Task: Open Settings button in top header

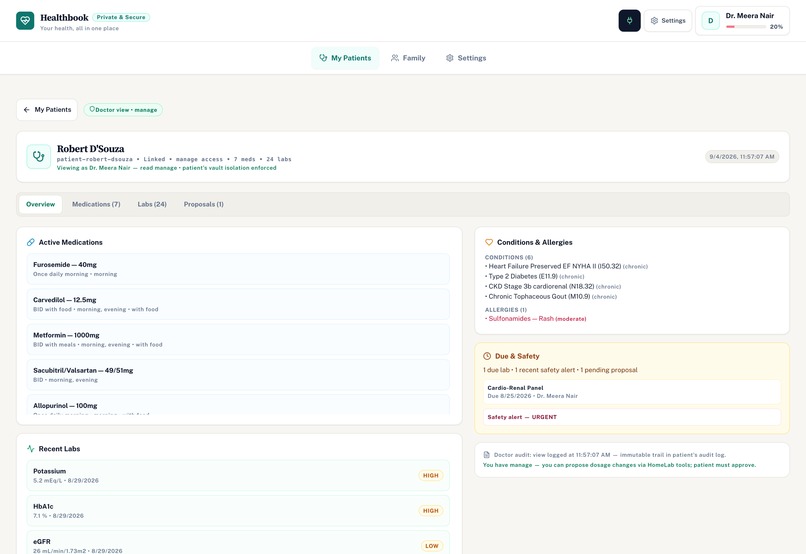Action: click(x=668, y=21)
